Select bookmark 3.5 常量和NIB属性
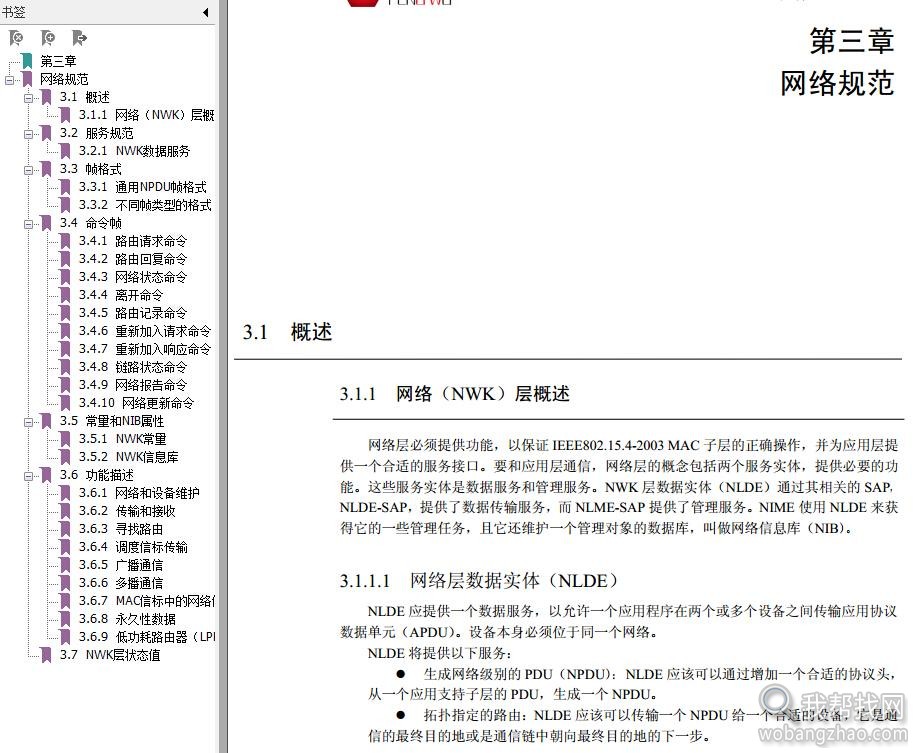Image resolution: width=913 pixels, height=753 pixels. [112, 421]
